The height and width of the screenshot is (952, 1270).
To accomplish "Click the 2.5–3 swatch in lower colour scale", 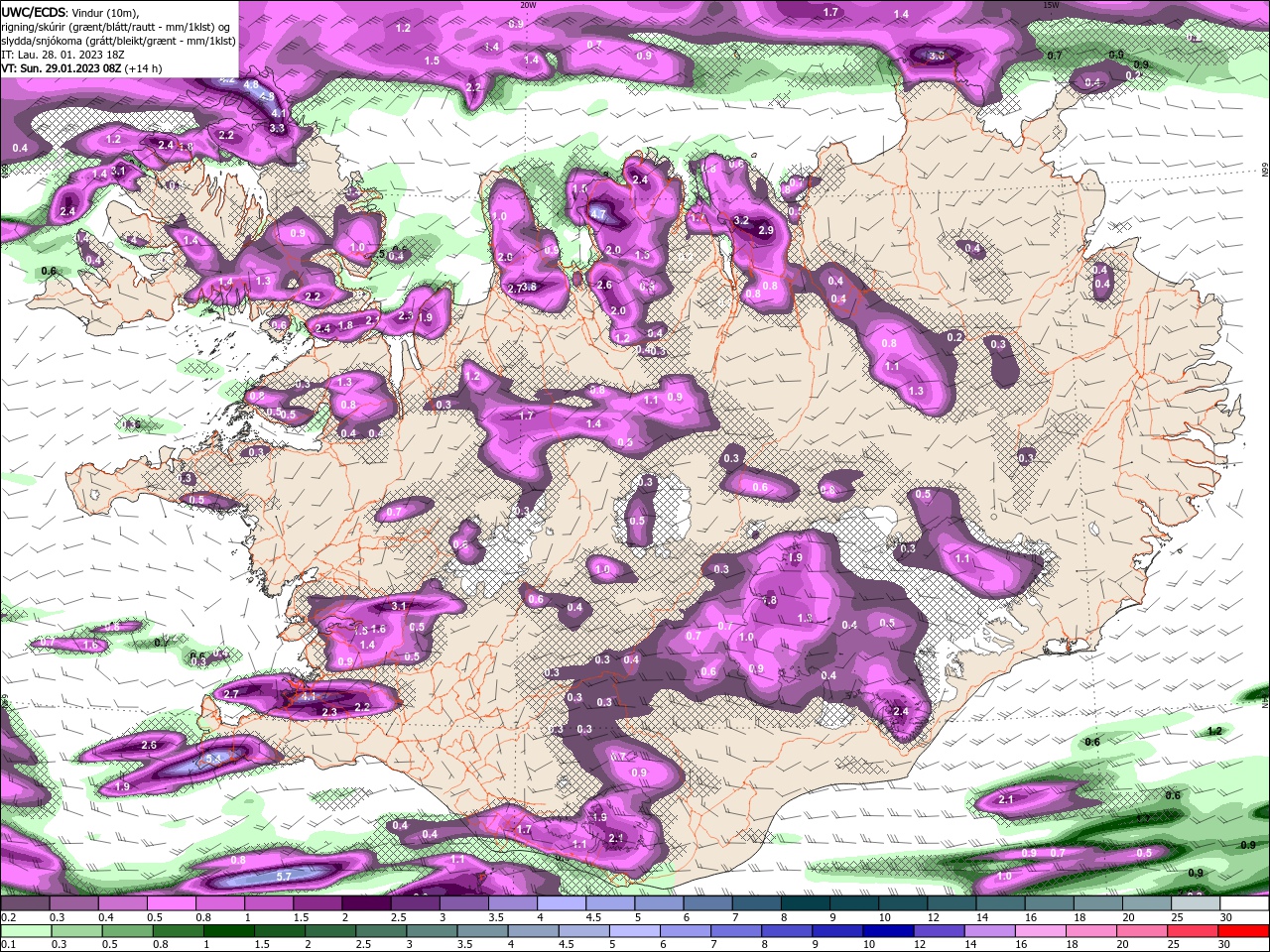I will pyautogui.click(x=380, y=931).
